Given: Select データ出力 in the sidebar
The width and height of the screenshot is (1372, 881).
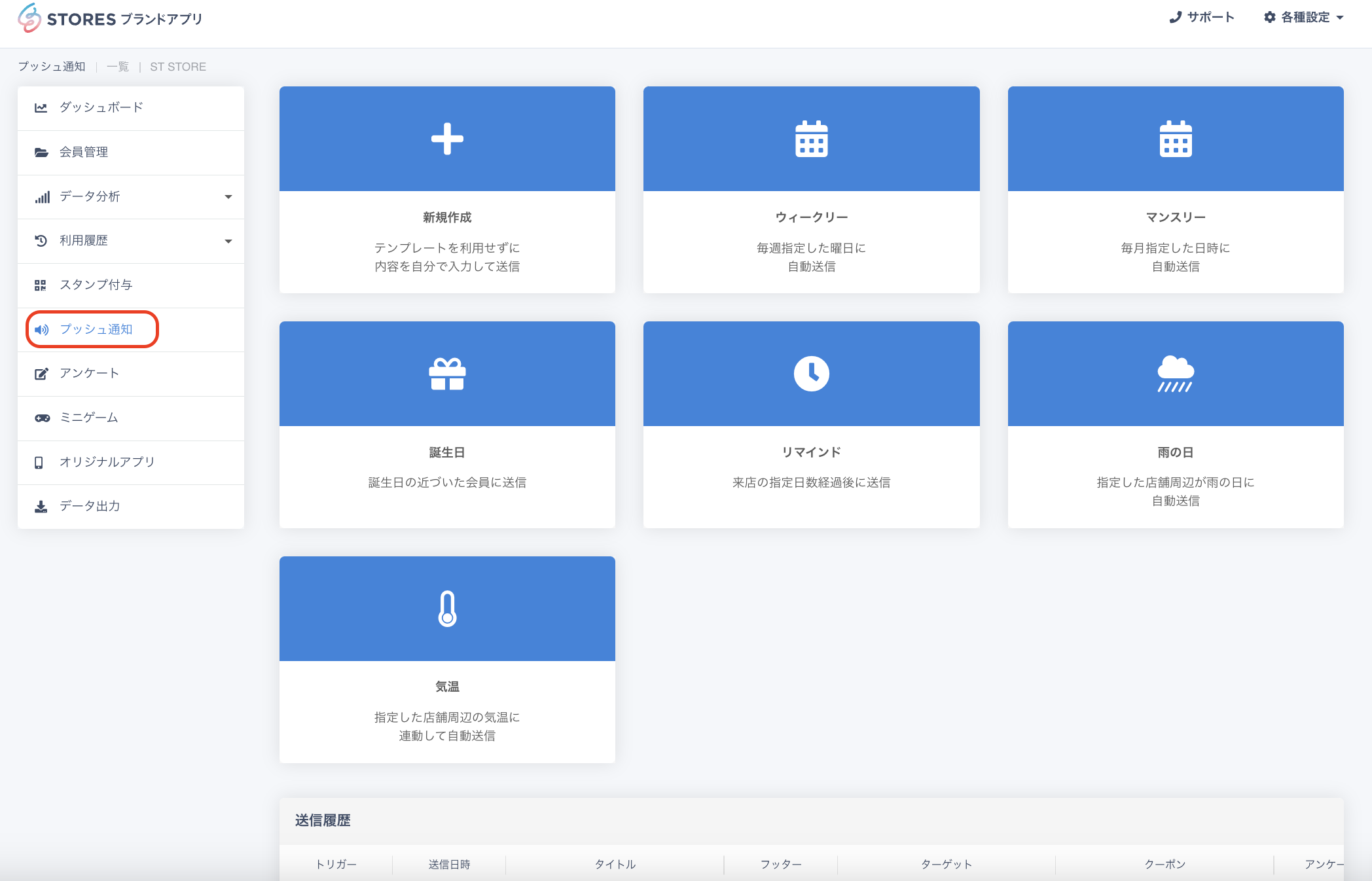Looking at the screenshot, I should tap(90, 506).
